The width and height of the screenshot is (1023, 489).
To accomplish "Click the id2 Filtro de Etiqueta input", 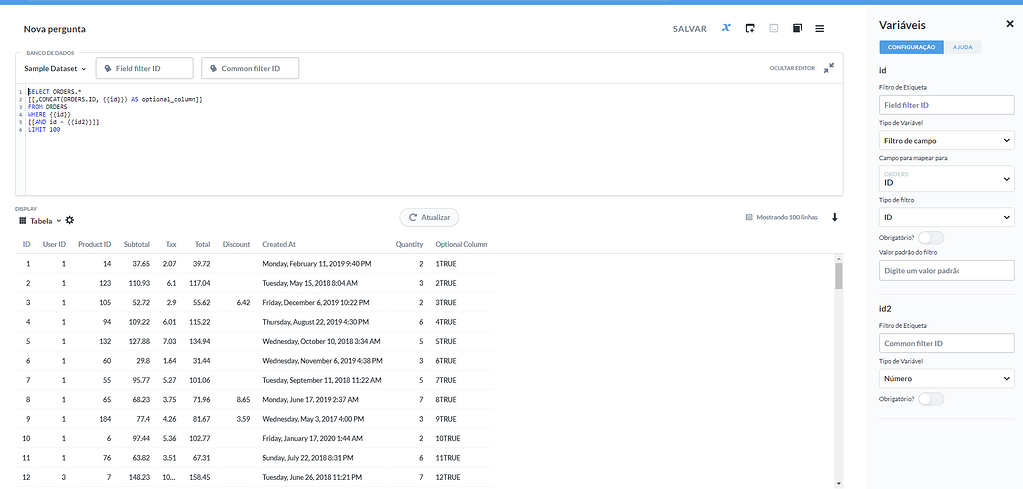I will tap(947, 343).
